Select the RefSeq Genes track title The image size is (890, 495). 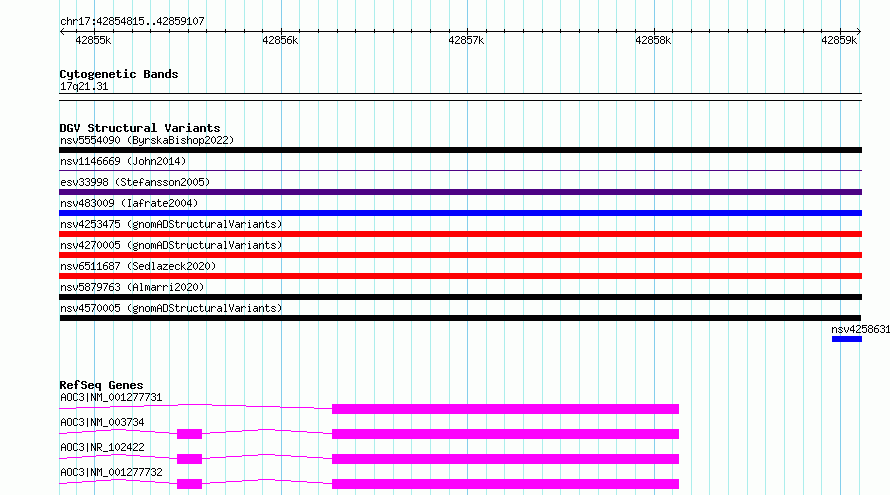(x=101, y=385)
